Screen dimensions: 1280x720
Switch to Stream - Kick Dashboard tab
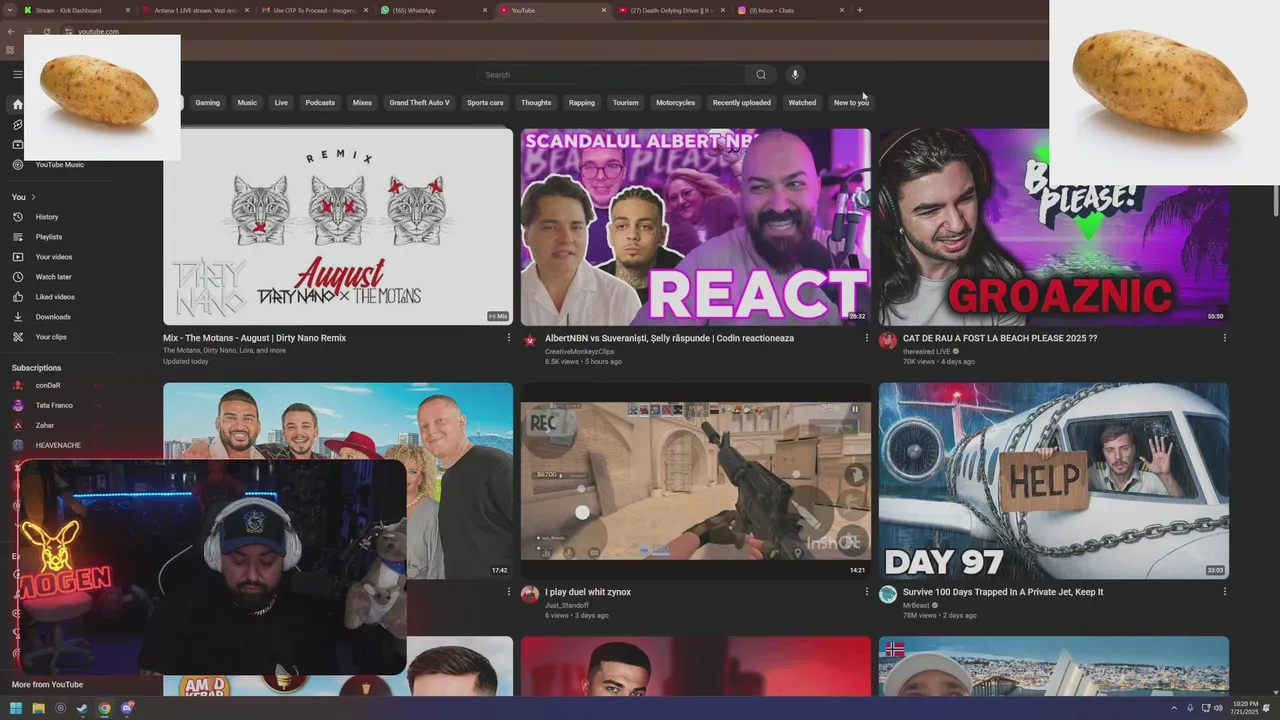coord(75,10)
